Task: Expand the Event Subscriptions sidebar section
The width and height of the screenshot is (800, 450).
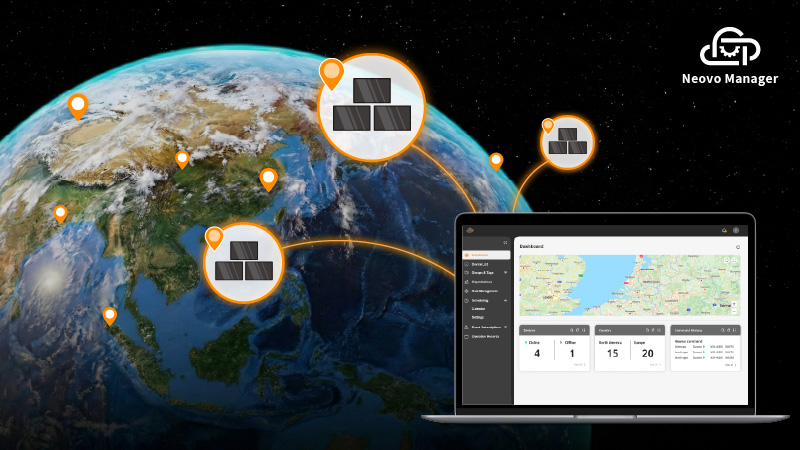Action: pos(505,327)
